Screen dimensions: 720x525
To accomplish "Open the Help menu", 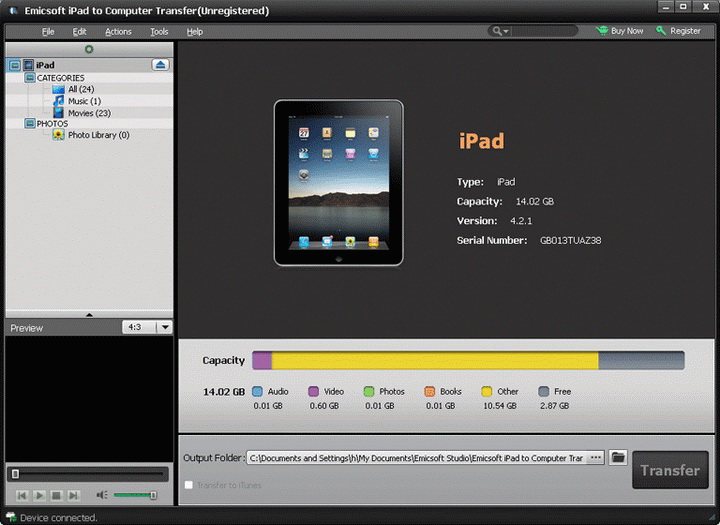I will 195,32.
